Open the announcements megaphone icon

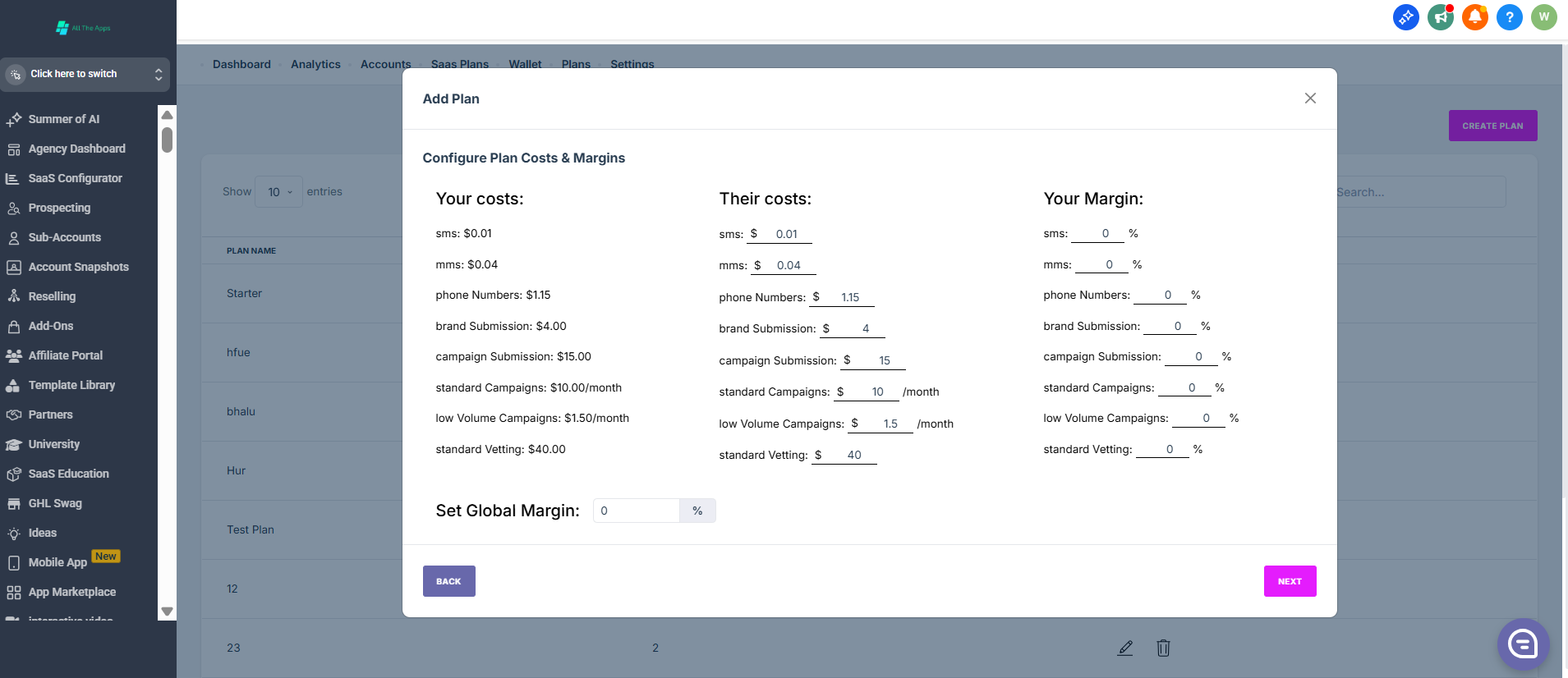[1441, 16]
